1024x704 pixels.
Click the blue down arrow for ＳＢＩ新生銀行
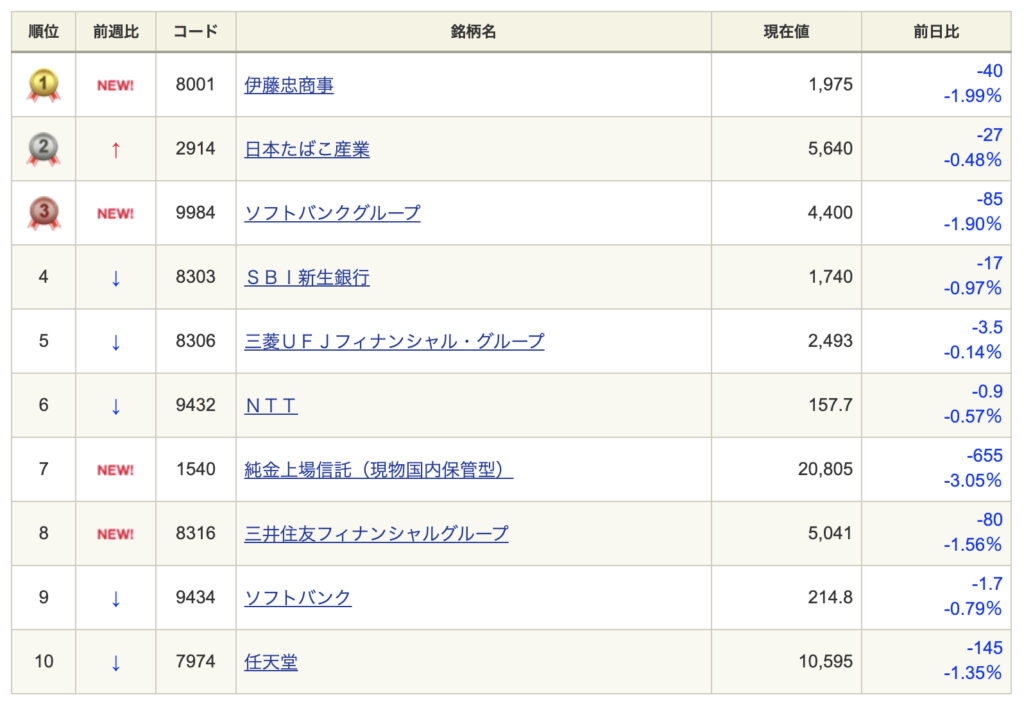point(115,278)
